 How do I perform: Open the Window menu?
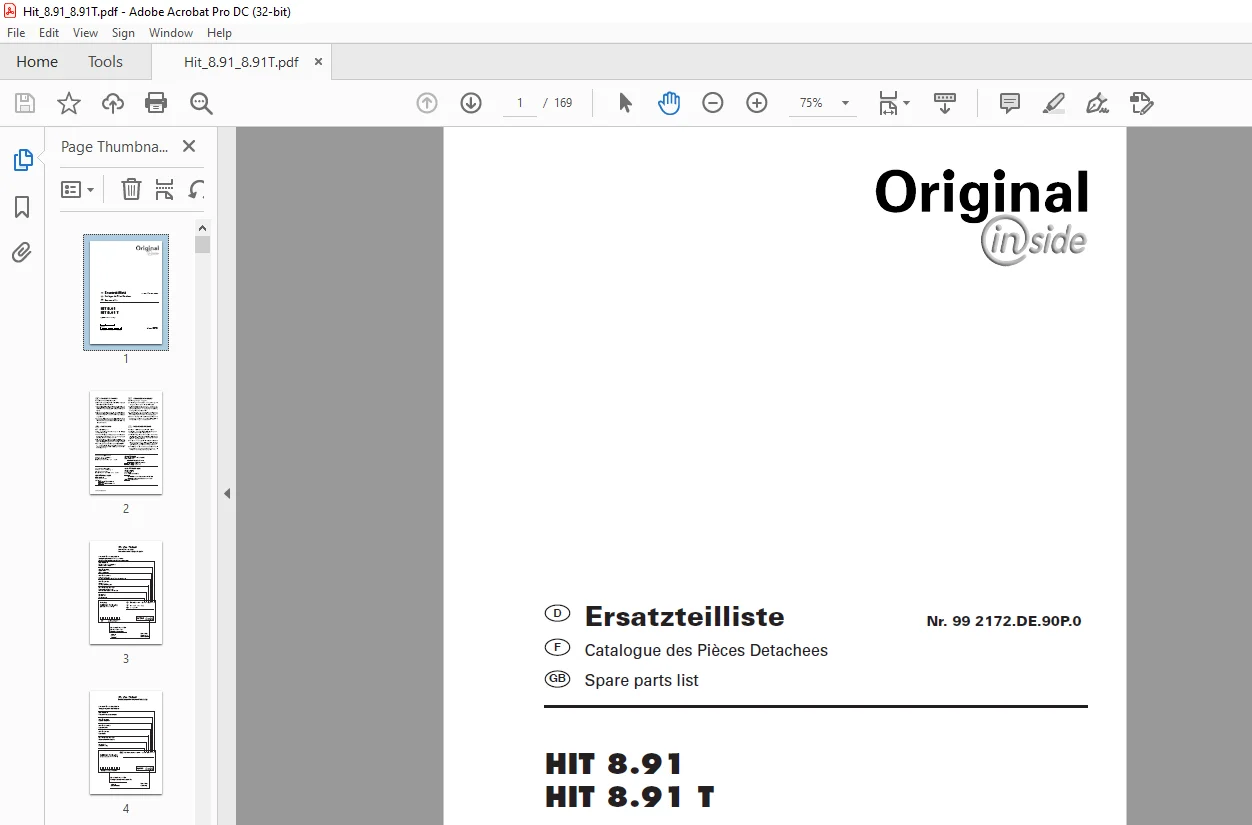point(171,33)
